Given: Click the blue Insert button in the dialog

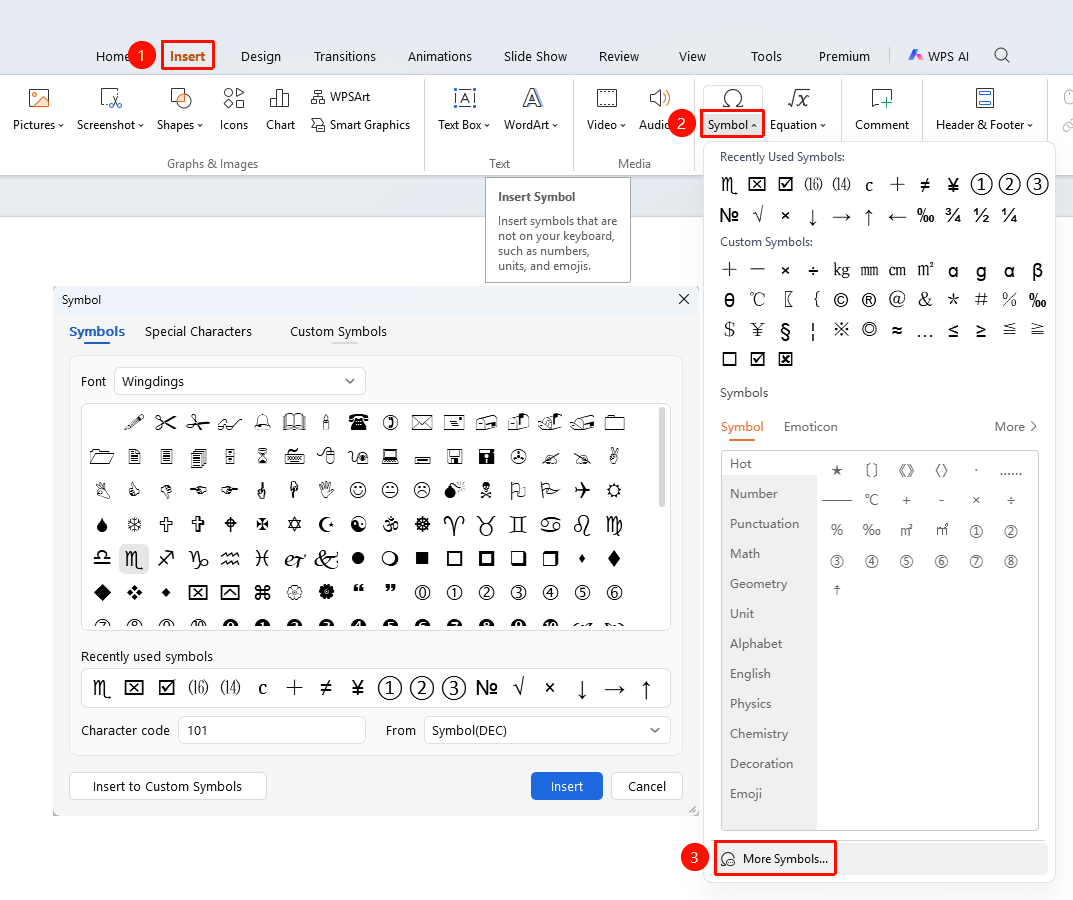Looking at the screenshot, I should 567,786.
